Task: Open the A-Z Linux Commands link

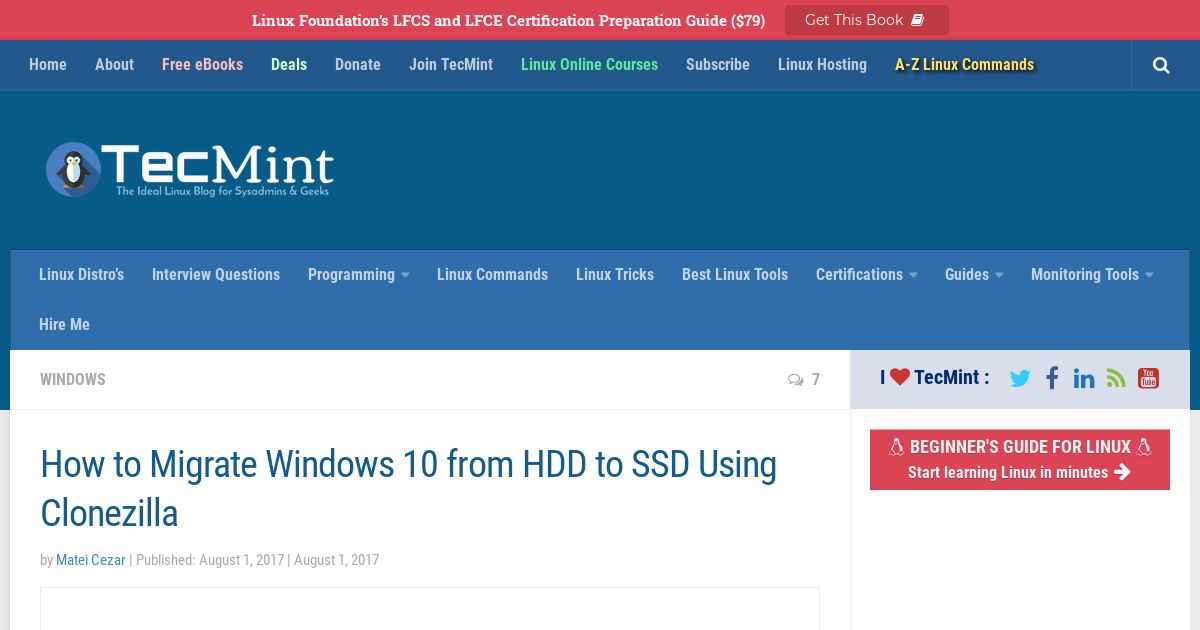Action: point(964,64)
